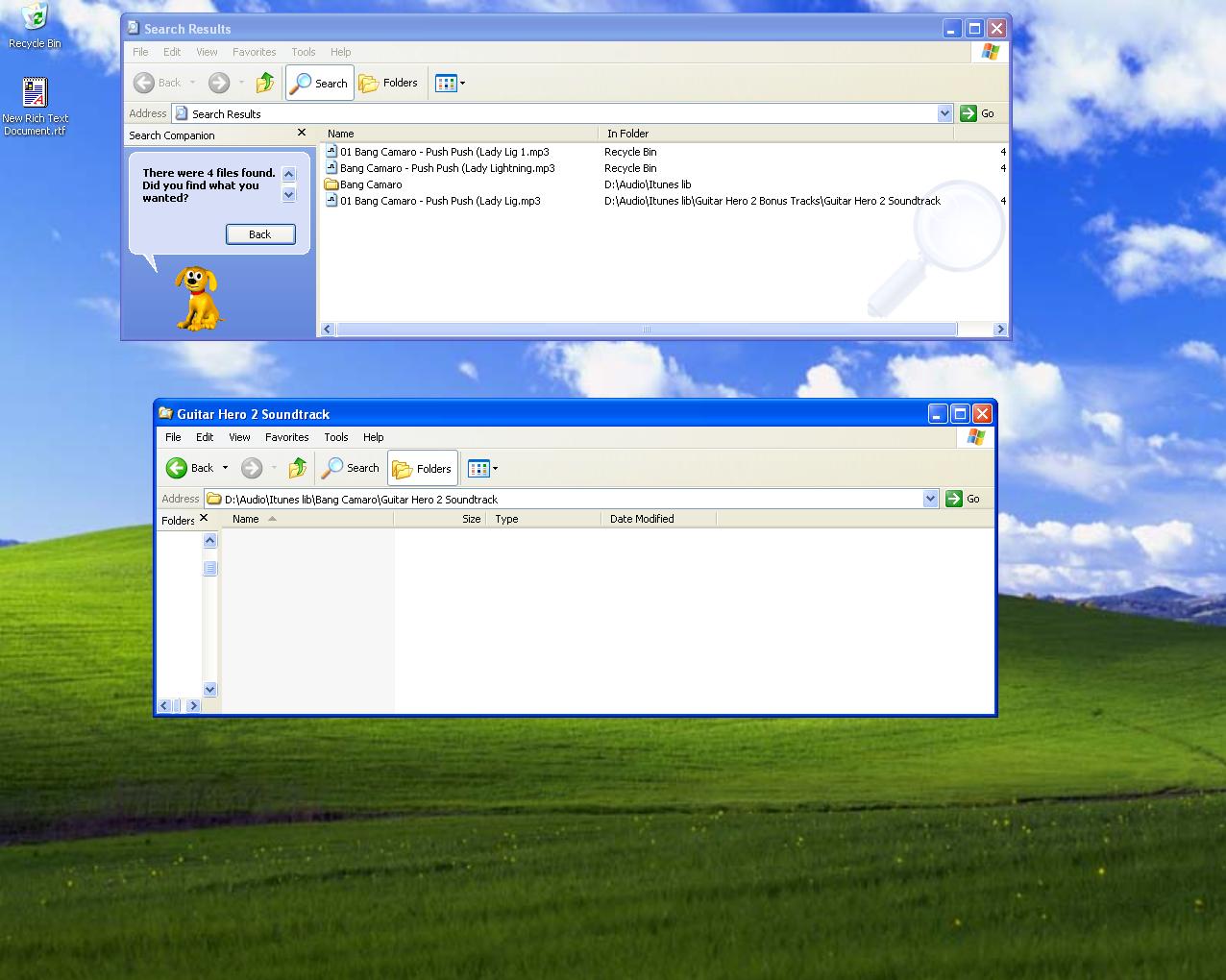
Task: Open Favorites menu in Search Results window
Action: pos(255,52)
